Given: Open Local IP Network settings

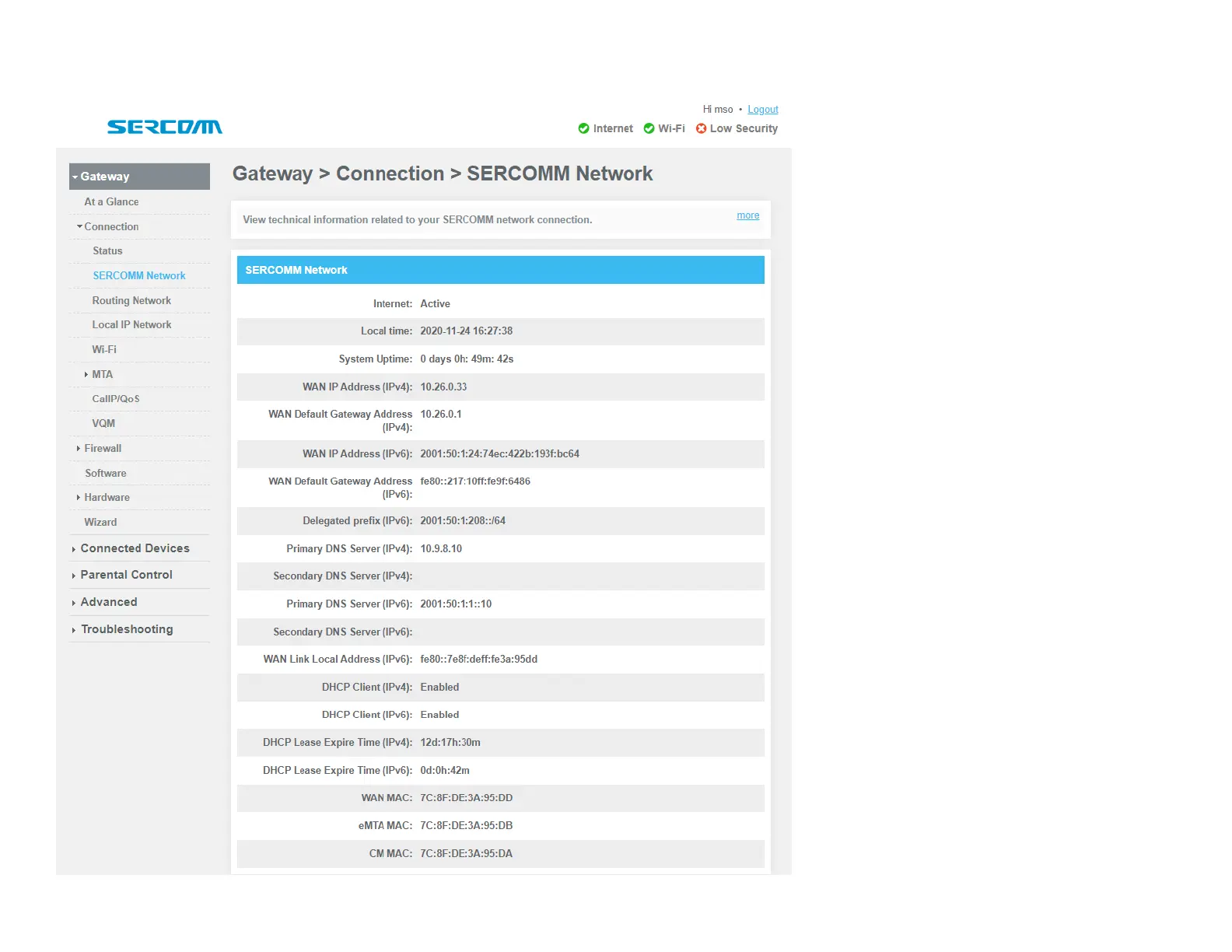Looking at the screenshot, I should [x=131, y=324].
